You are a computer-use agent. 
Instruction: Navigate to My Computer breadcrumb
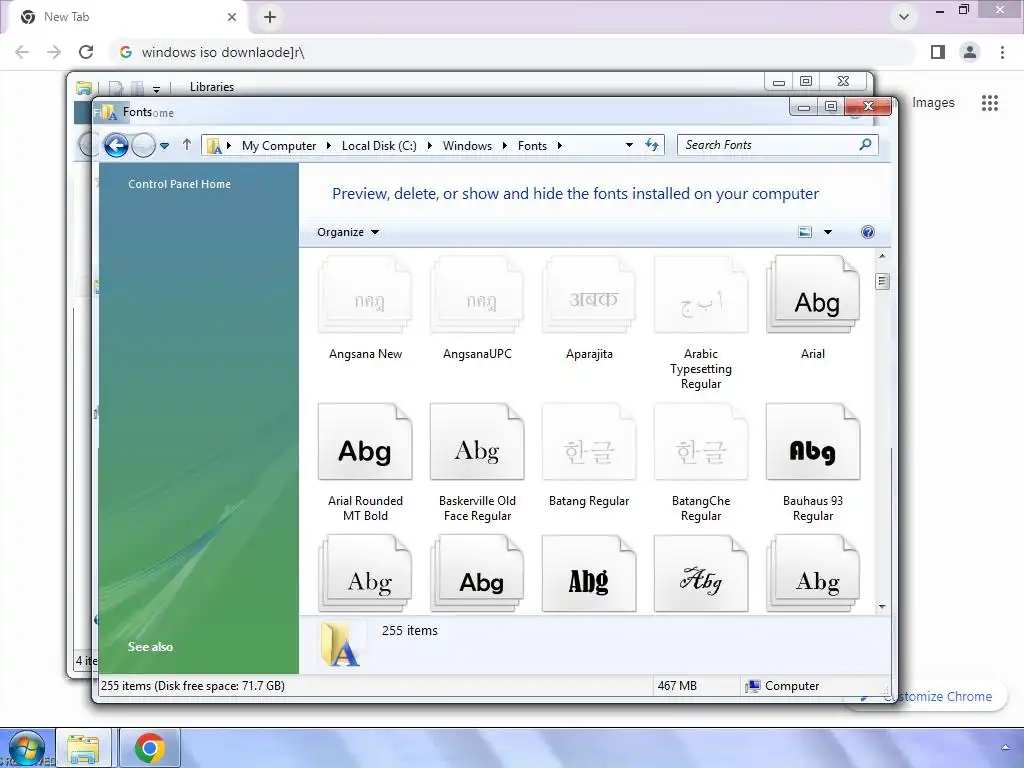(x=279, y=146)
